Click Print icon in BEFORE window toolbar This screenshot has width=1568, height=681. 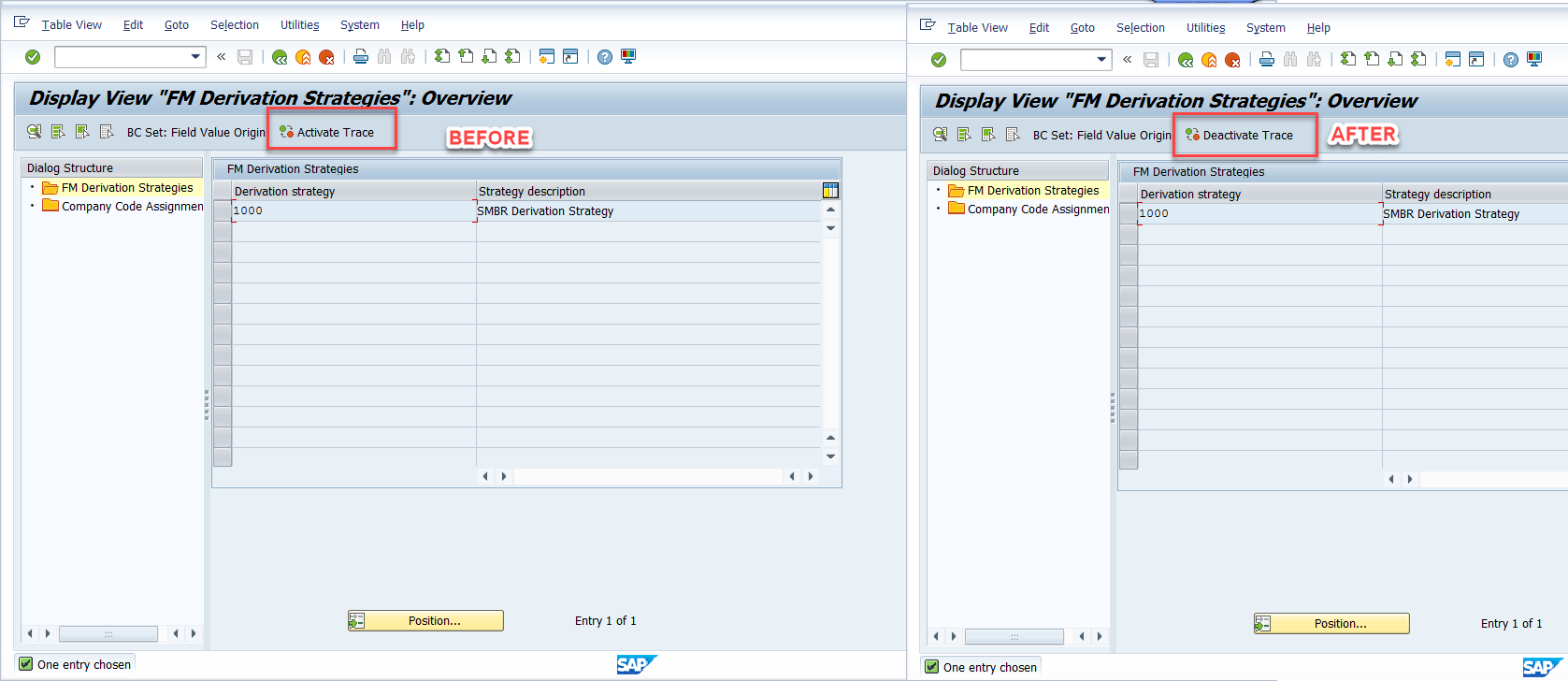tap(361, 57)
